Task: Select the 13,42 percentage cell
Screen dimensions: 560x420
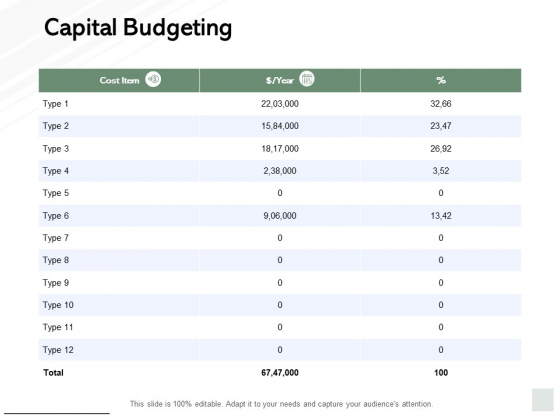Action: [x=441, y=216]
